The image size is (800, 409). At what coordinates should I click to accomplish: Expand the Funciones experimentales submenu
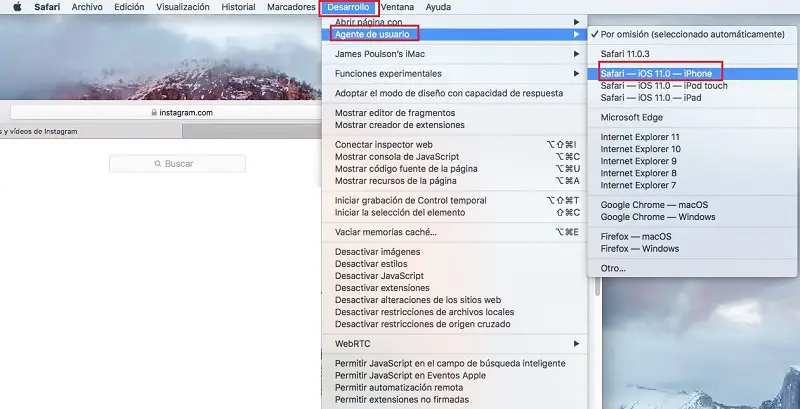pos(455,73)
